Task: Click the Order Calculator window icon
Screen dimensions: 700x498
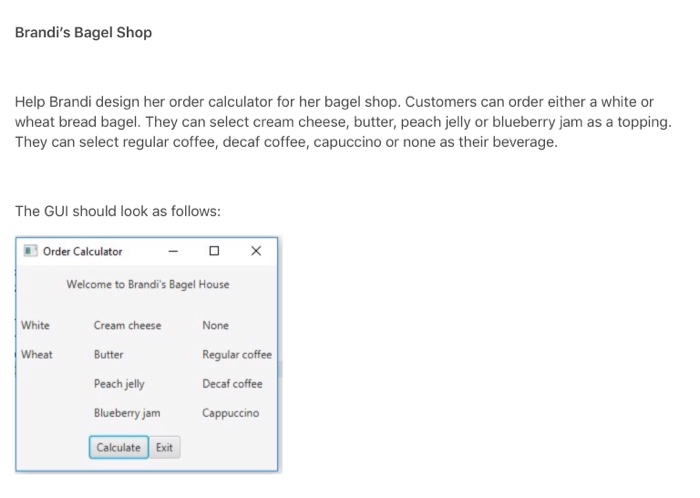Action: [30, 251]
